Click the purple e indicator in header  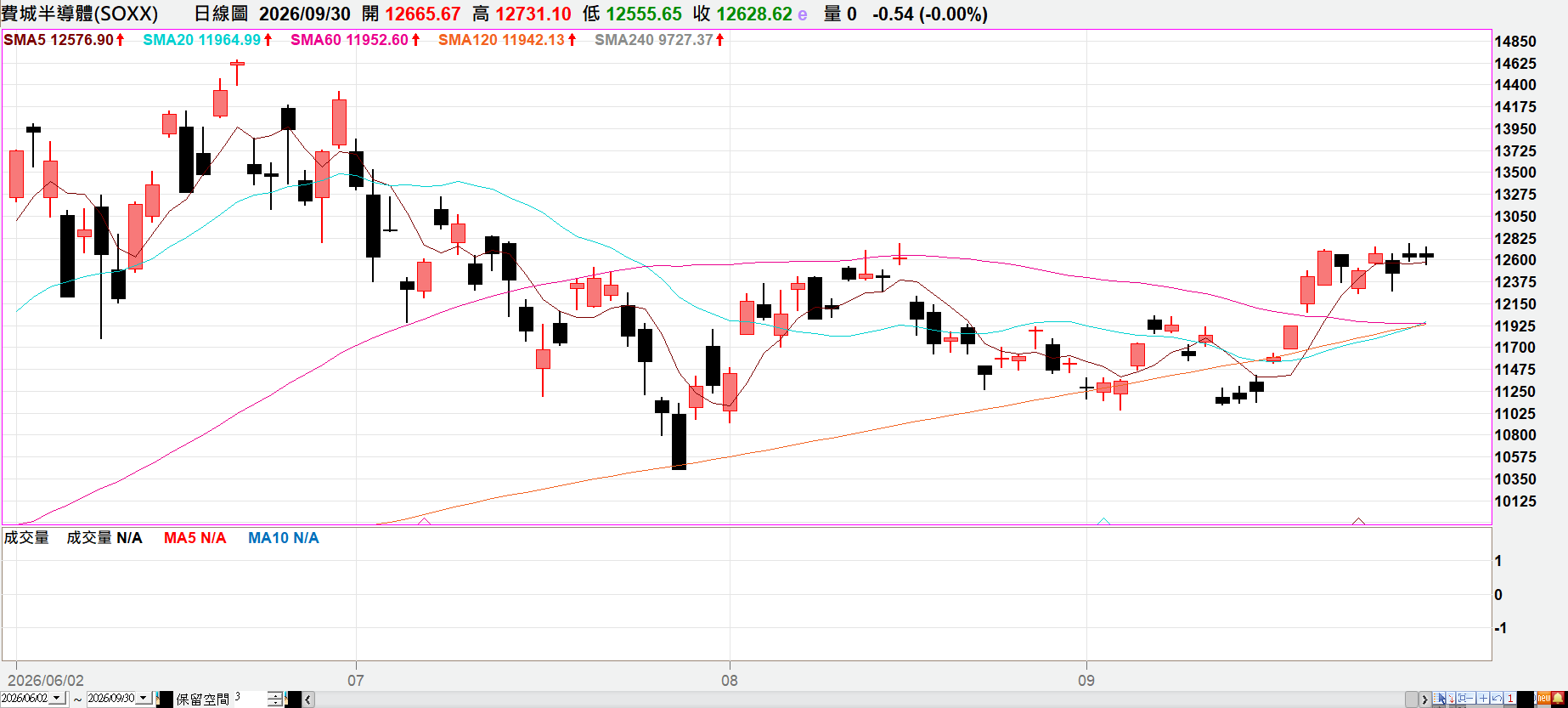(803, 14)
